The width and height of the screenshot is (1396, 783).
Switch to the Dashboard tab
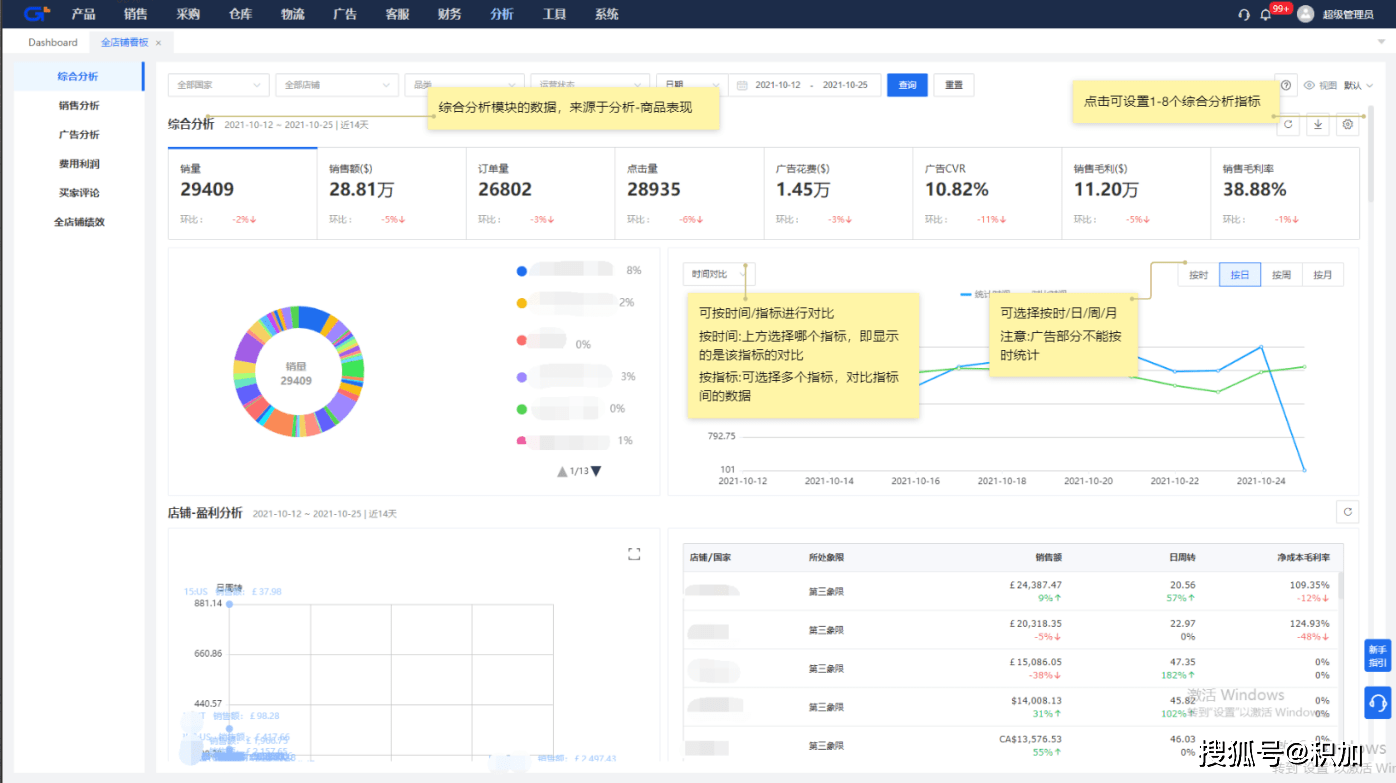pos(52,43)
